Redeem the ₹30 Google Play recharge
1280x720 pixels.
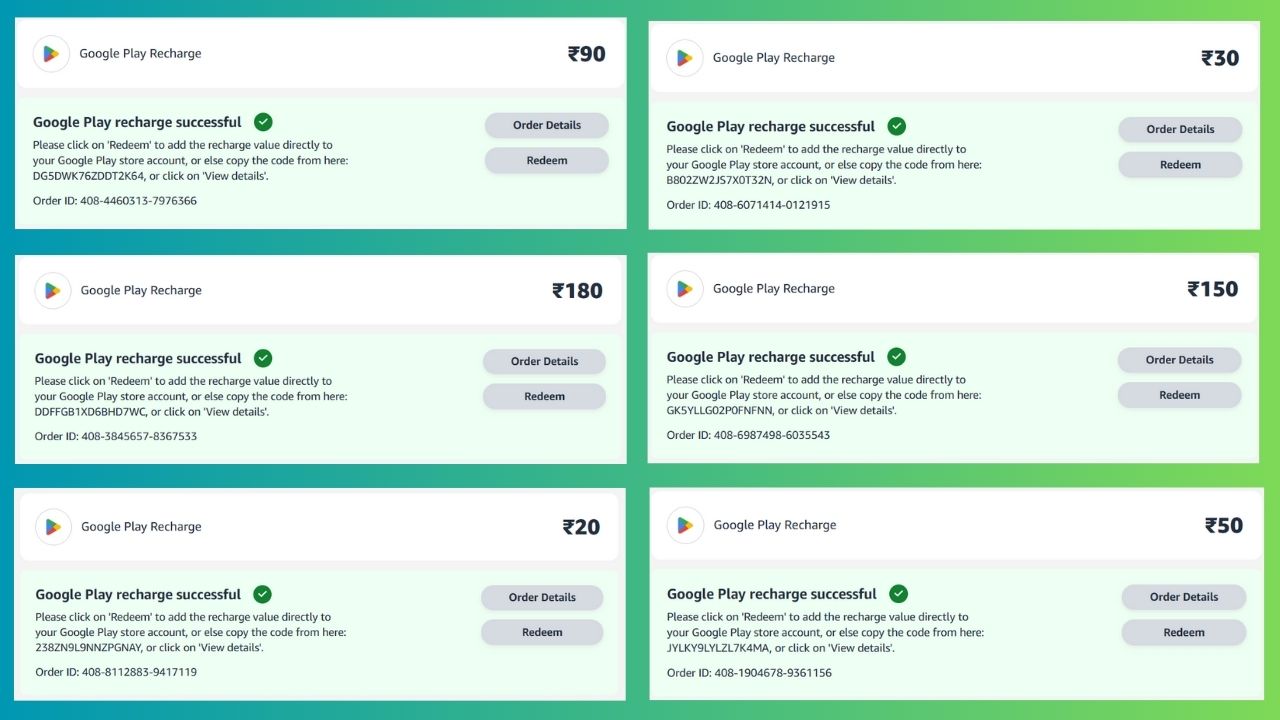coord(1180,164)
